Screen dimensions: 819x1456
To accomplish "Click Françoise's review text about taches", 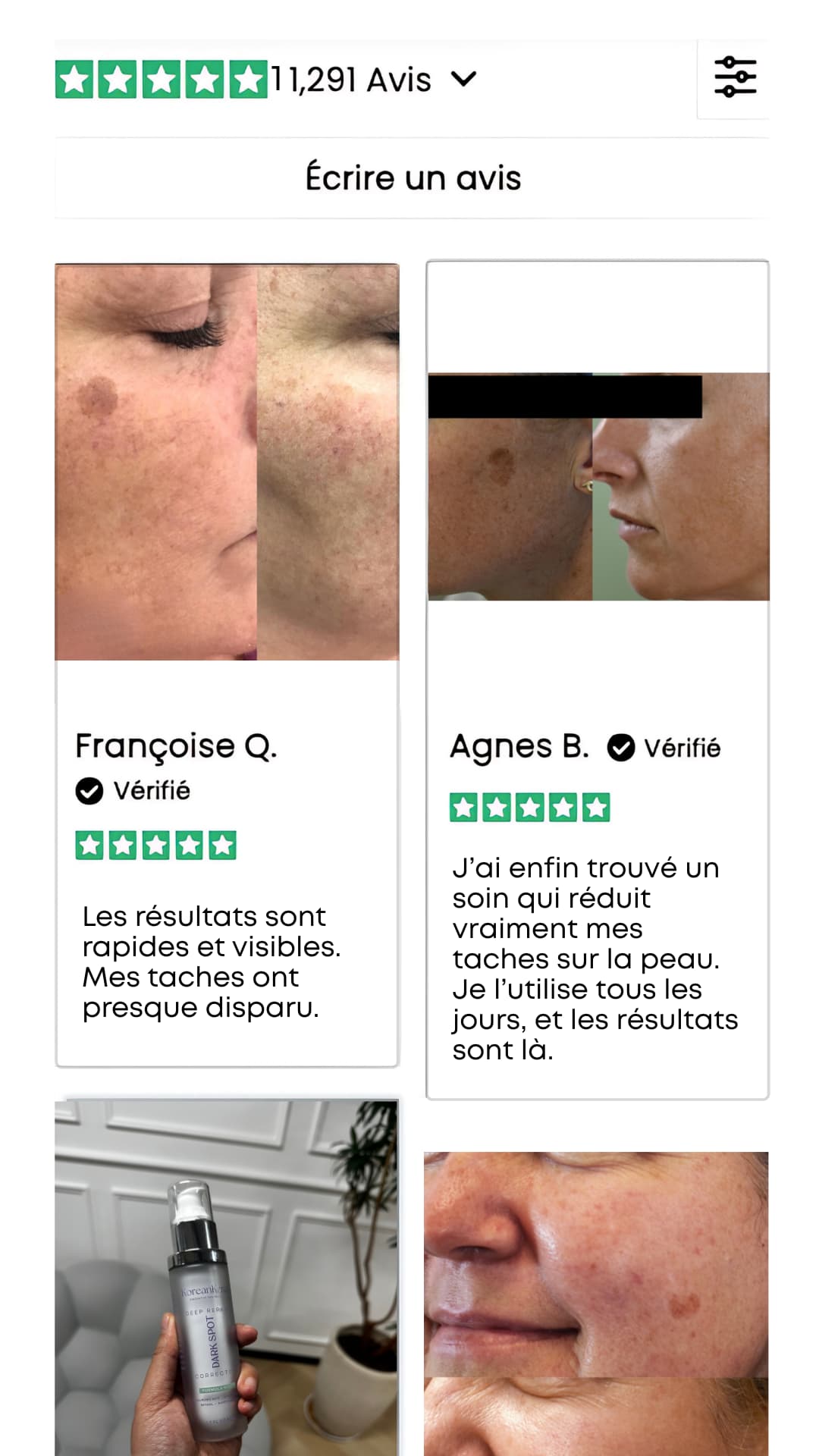I will pos(212,962).
